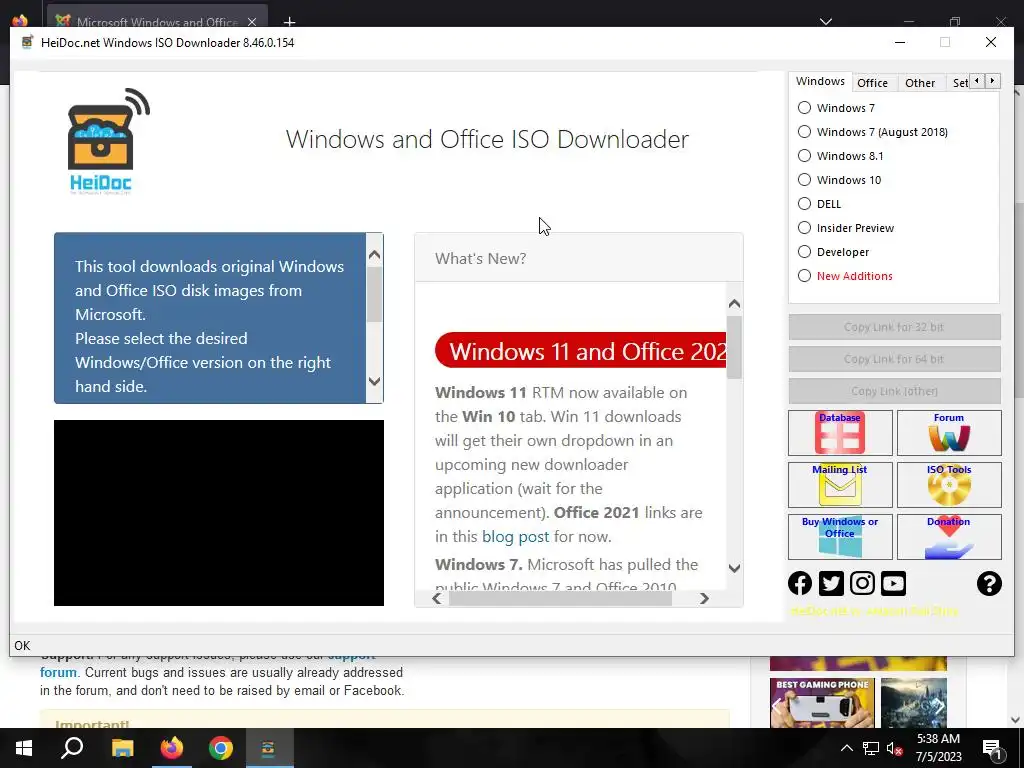Open the notification center icon
This screenshot has width=1024, height=768.
993,748
